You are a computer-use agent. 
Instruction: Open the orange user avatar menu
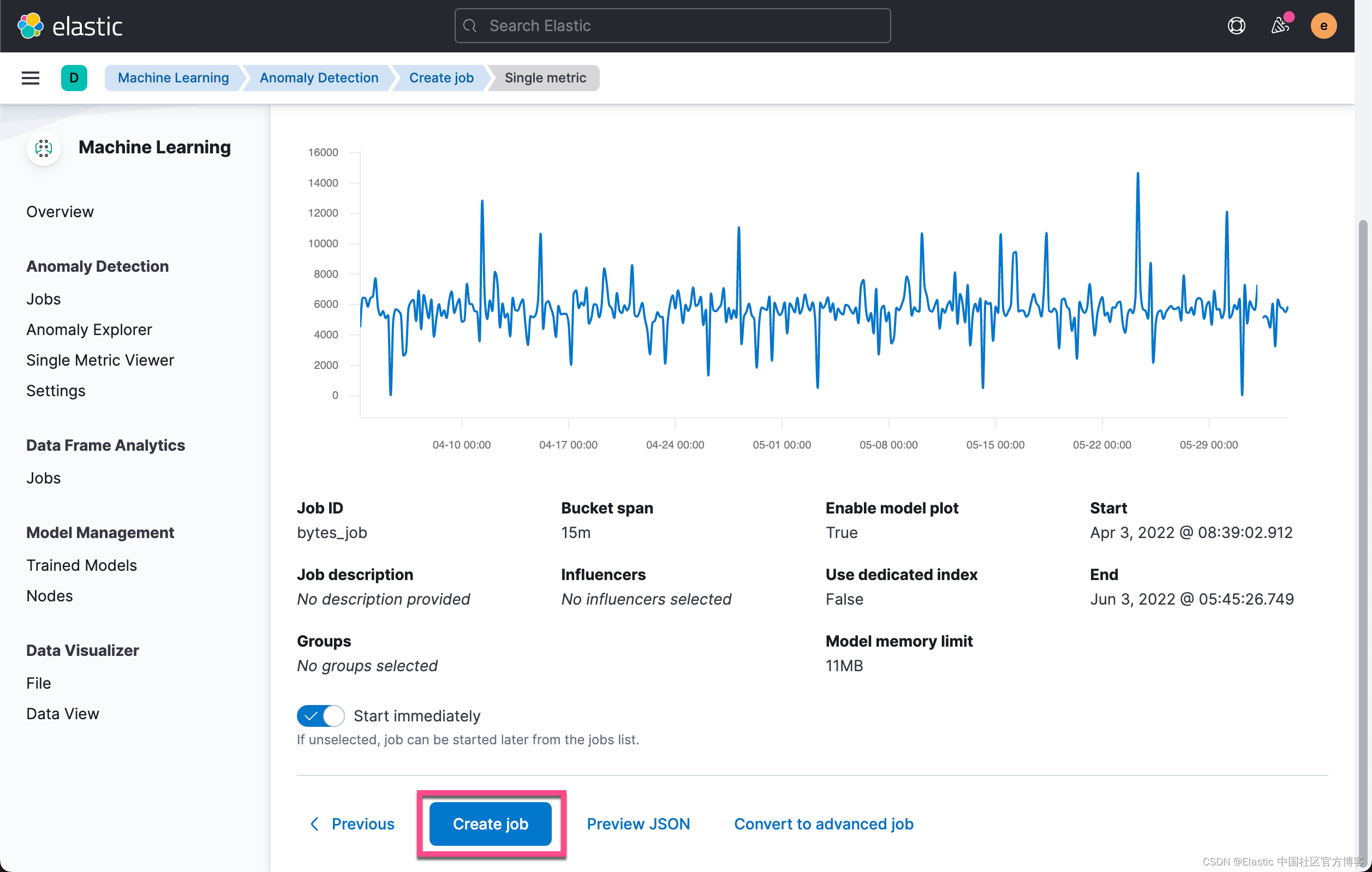tap(1323, 26)
